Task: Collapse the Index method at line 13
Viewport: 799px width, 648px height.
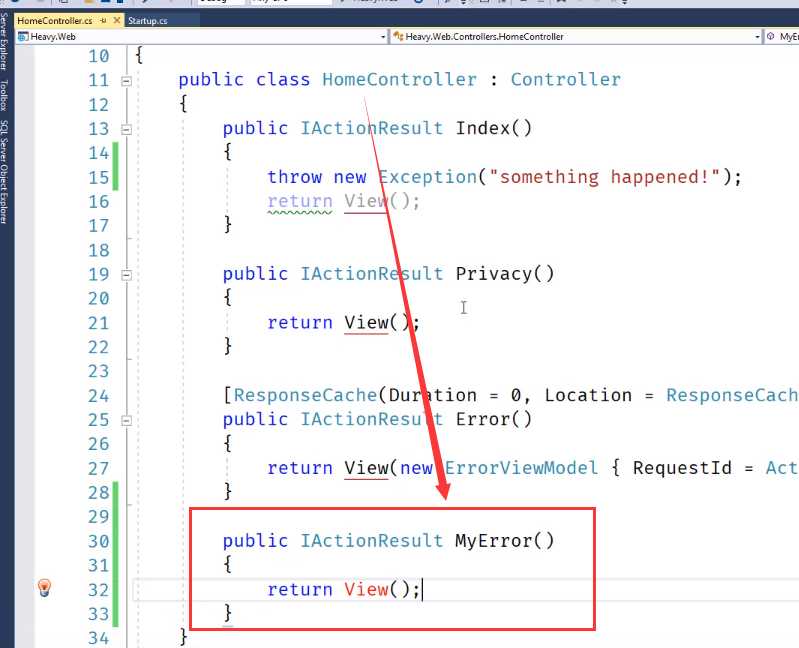Action: pos(126,129)
